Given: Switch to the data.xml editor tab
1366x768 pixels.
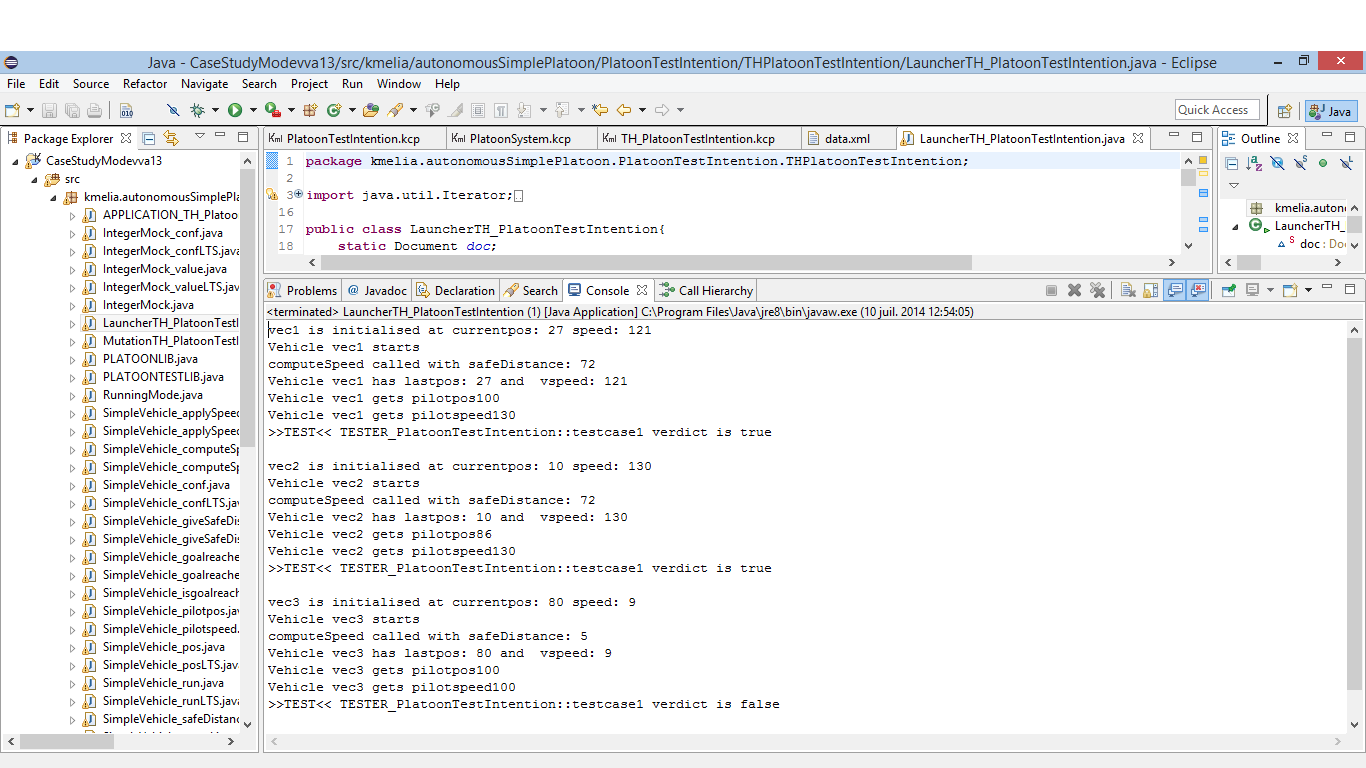Looking at the screenshot, I should [846, 139].
